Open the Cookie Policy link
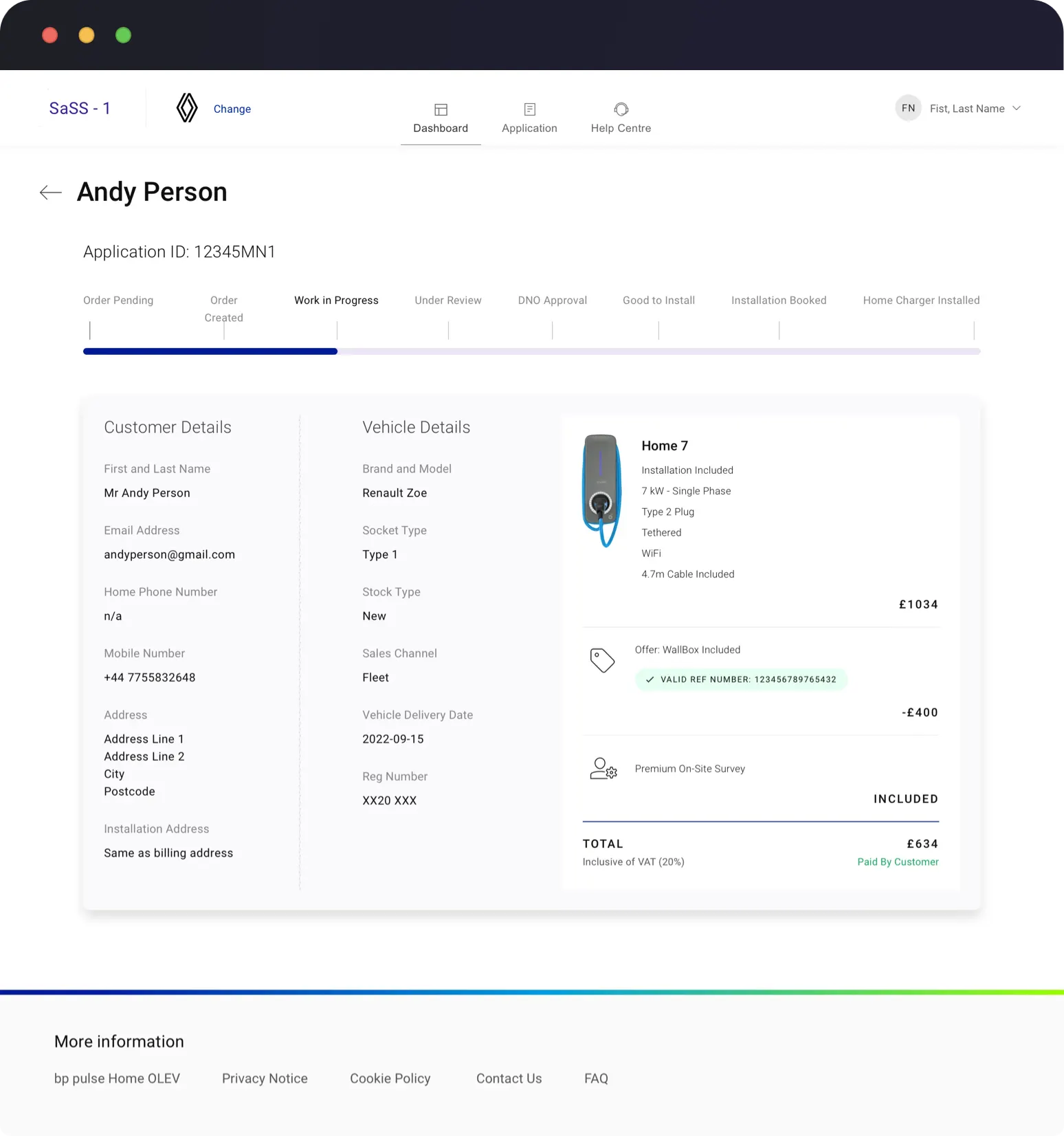The image size is (1064, 1136). (x=390, y=1078)
